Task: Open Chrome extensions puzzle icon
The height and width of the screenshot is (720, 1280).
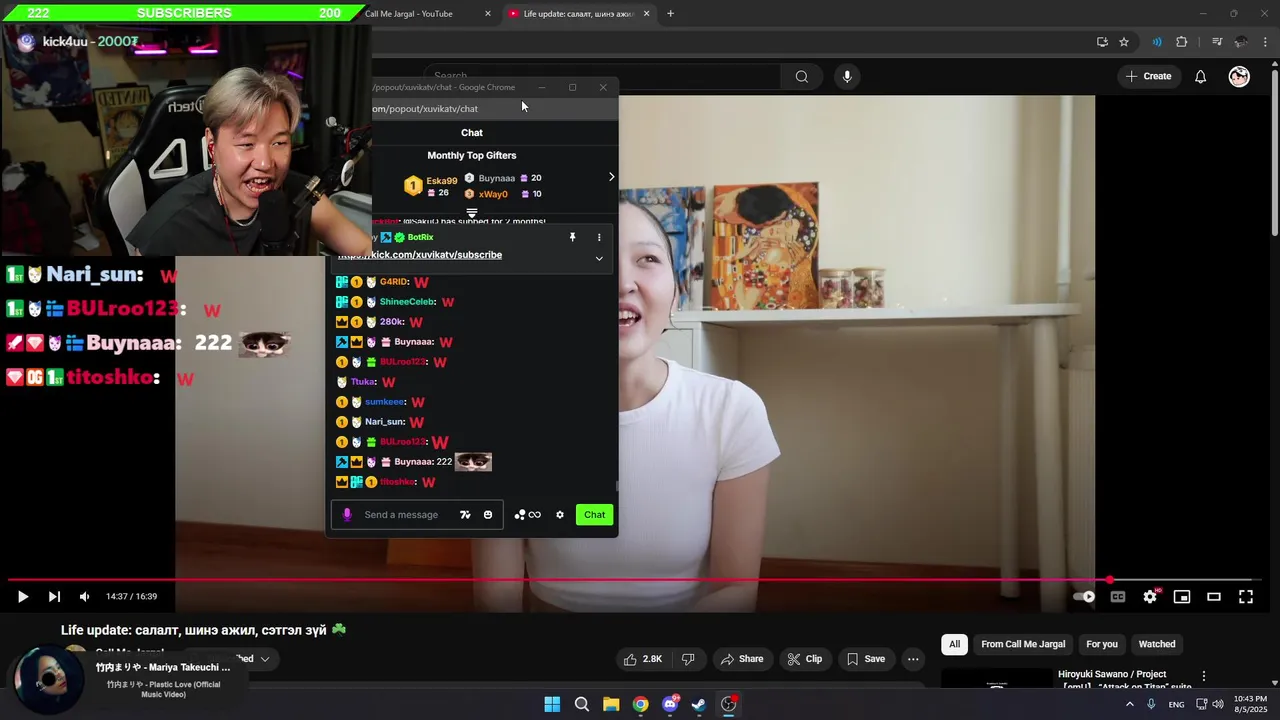Action: [x=1182, y=42]
